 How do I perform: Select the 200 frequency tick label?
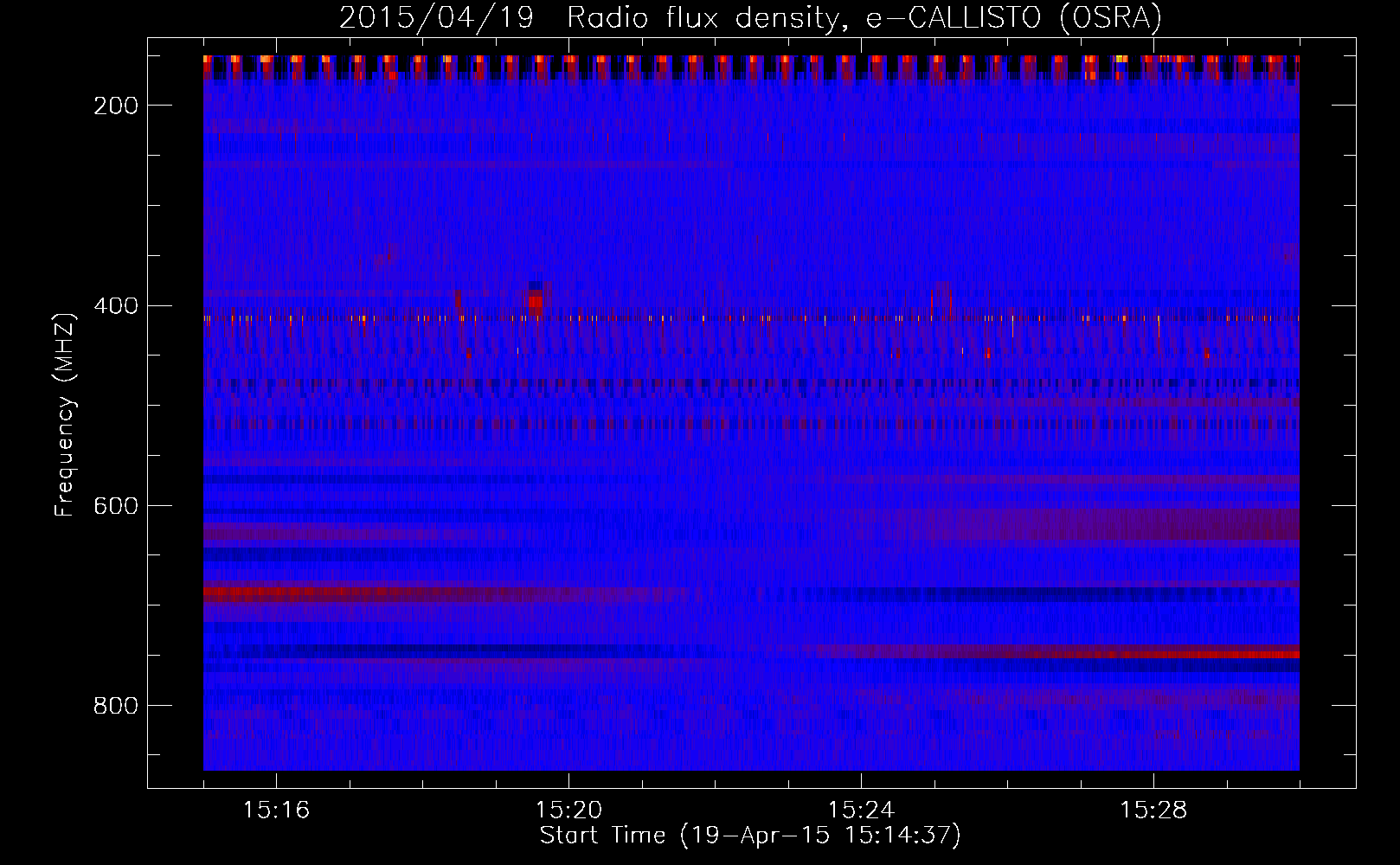tap(116, 106)
